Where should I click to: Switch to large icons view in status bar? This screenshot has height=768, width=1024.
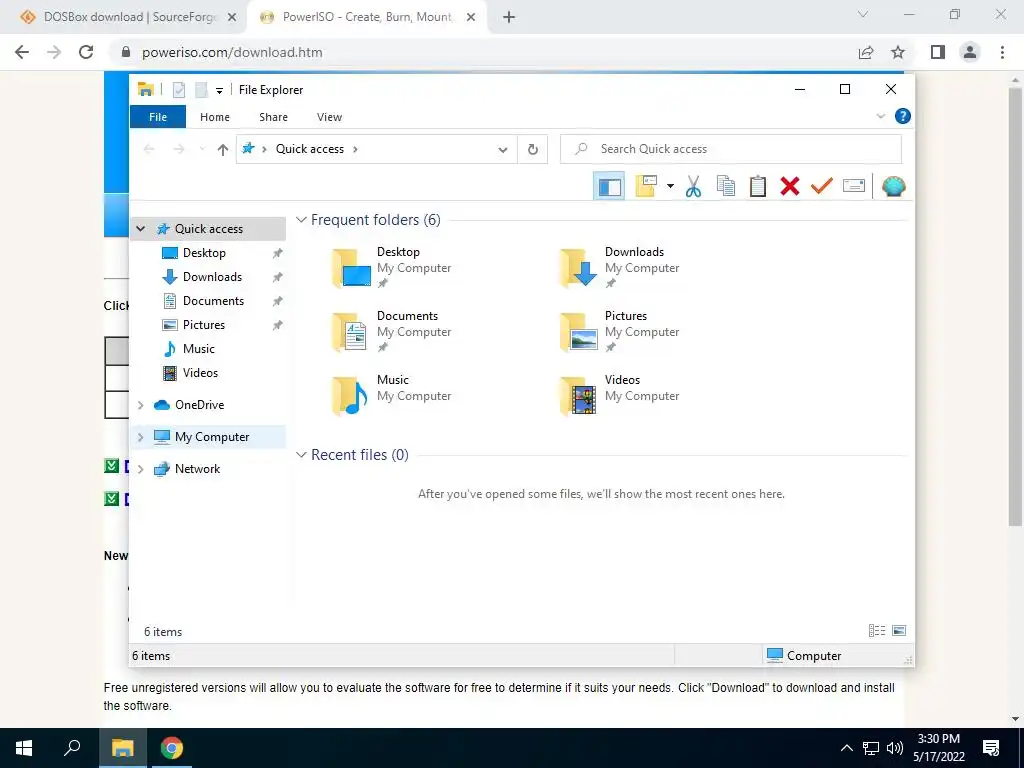[x=899, y=631]
